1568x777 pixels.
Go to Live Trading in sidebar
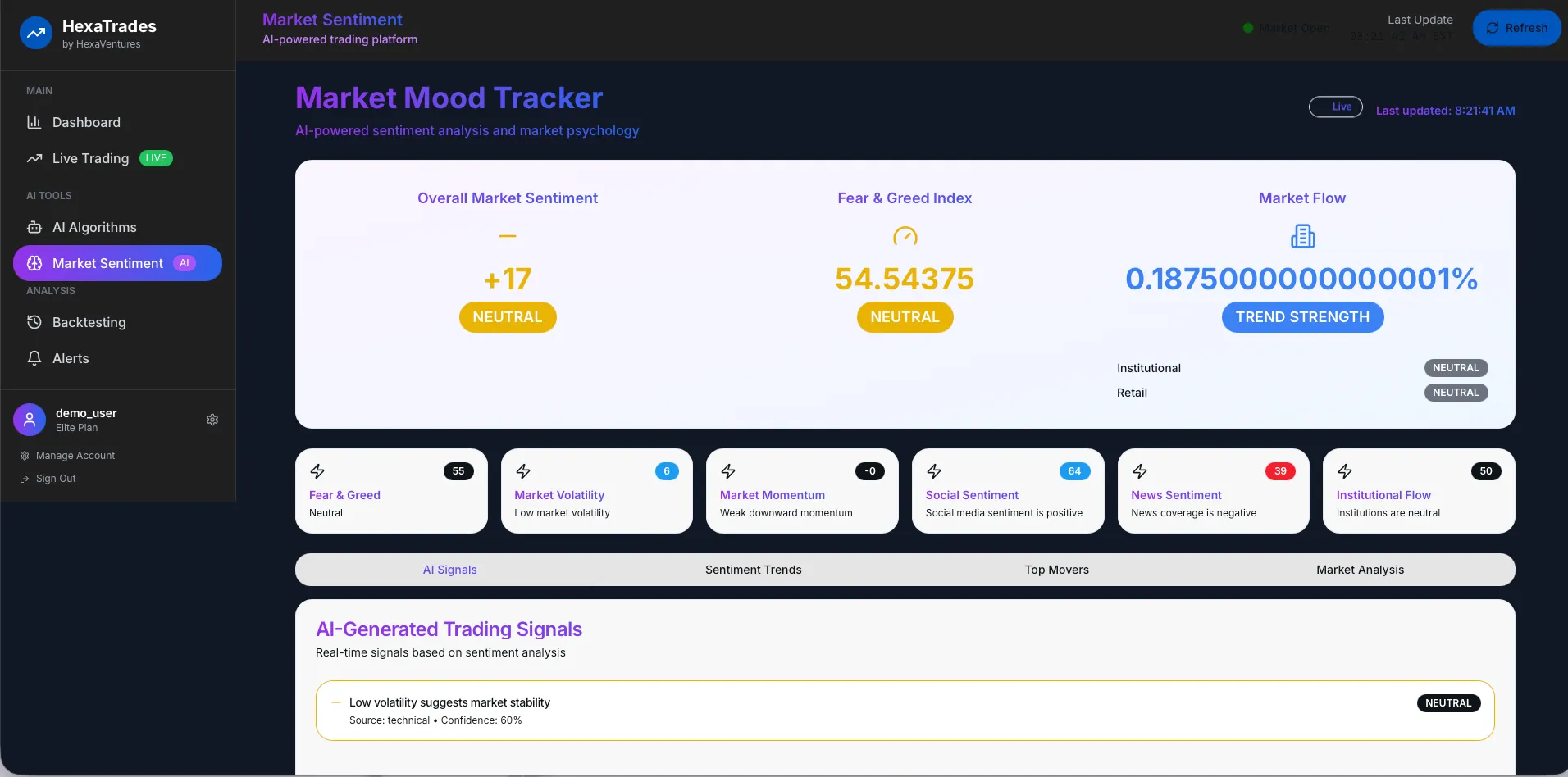90,158
